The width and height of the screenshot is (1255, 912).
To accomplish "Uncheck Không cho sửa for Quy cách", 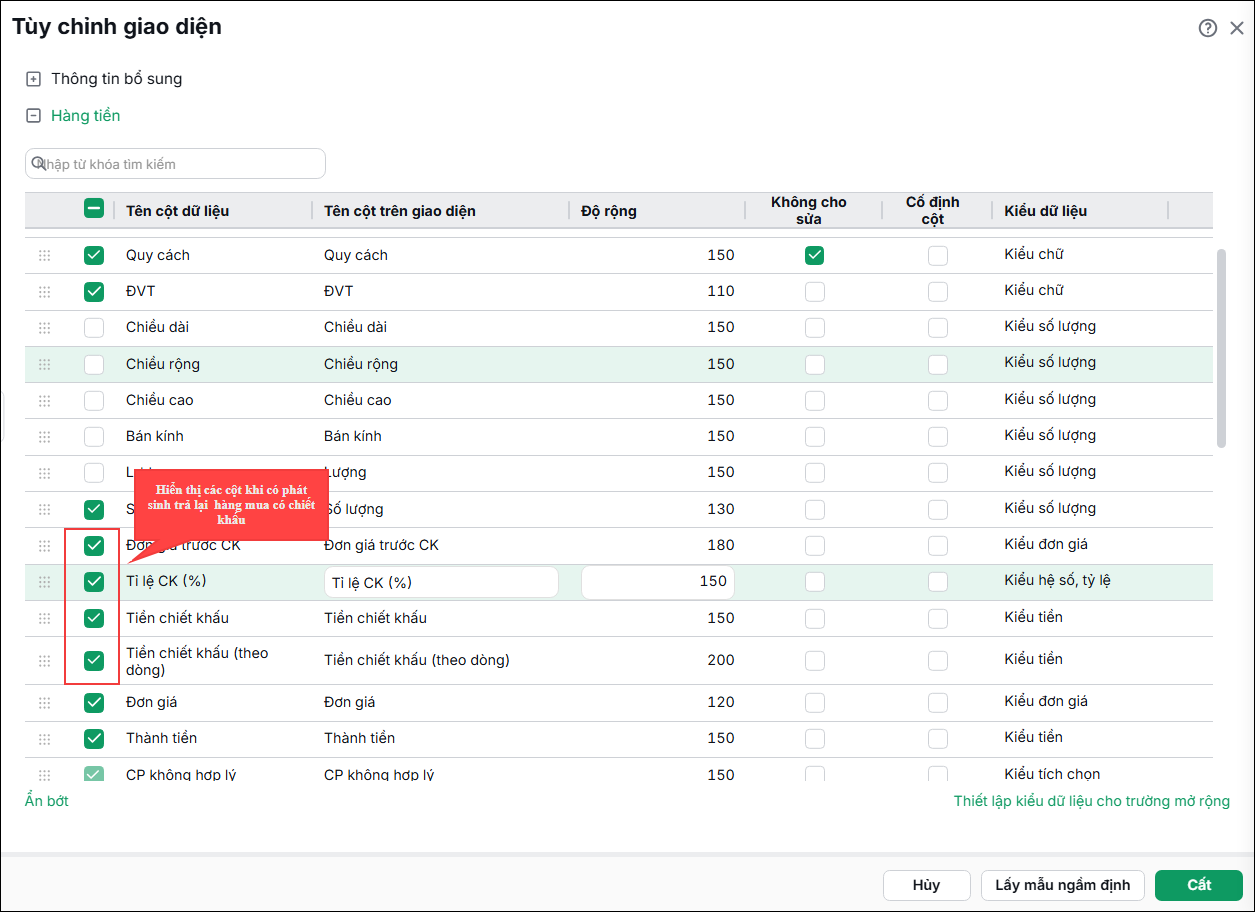I will [x=815, y=255].
